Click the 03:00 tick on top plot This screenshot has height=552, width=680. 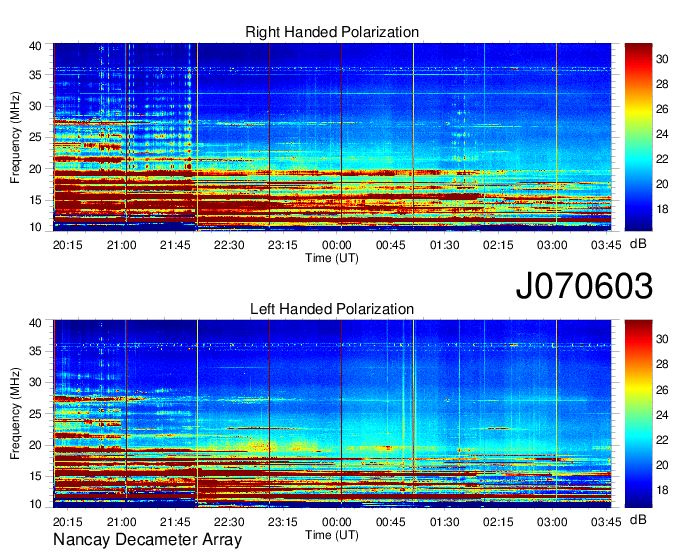[552, 245]
